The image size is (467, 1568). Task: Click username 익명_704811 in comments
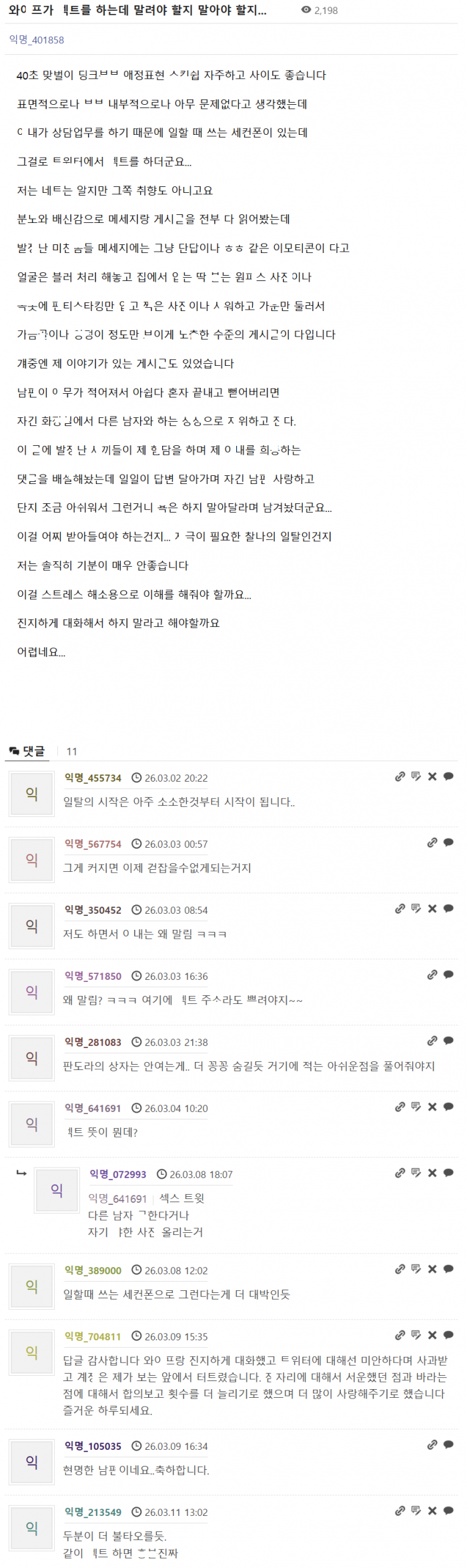[93, 1336]
